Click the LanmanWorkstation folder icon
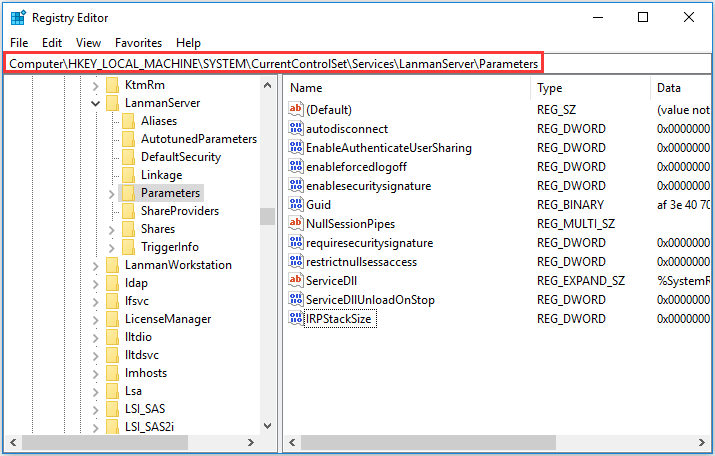 (x=112, y=265)
